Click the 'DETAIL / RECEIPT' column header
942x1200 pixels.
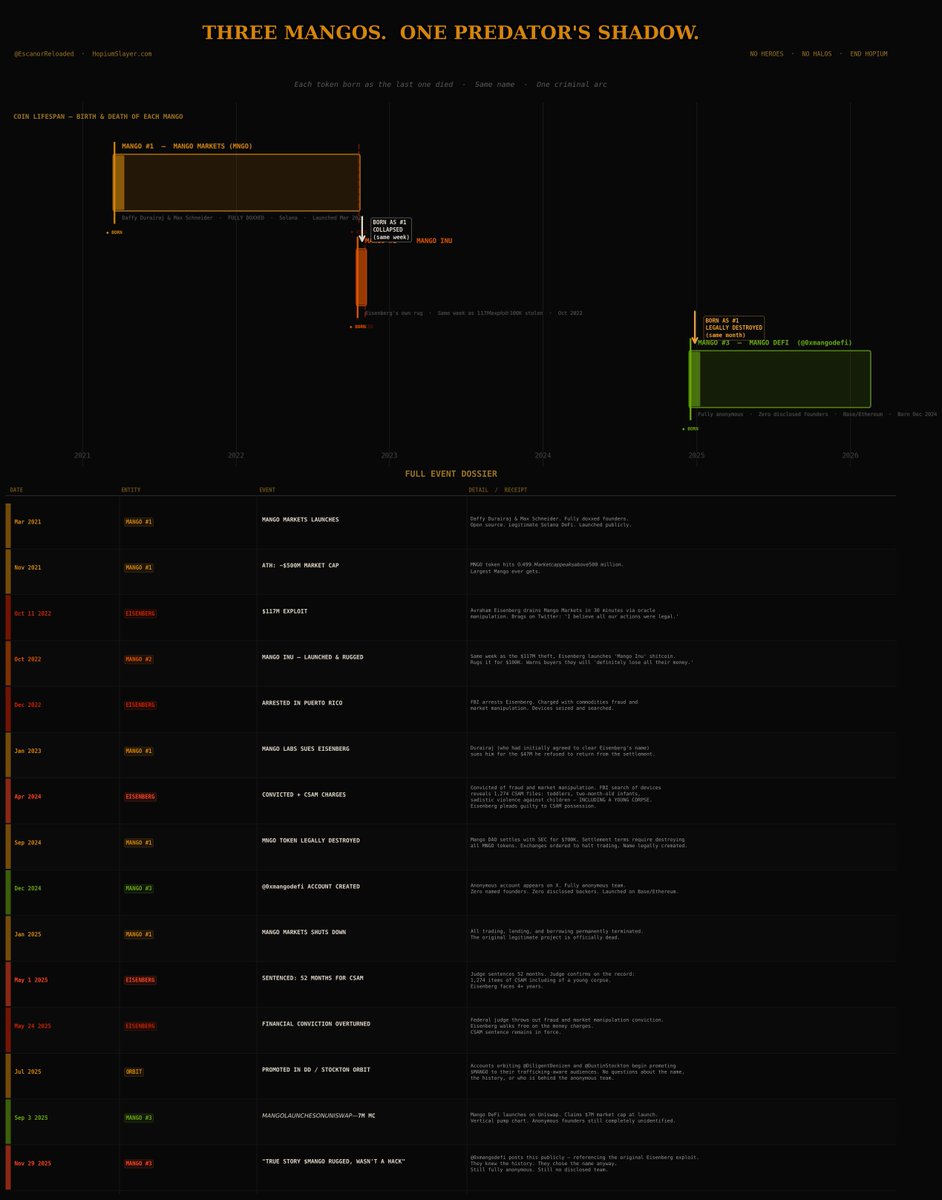pos(497,490)
